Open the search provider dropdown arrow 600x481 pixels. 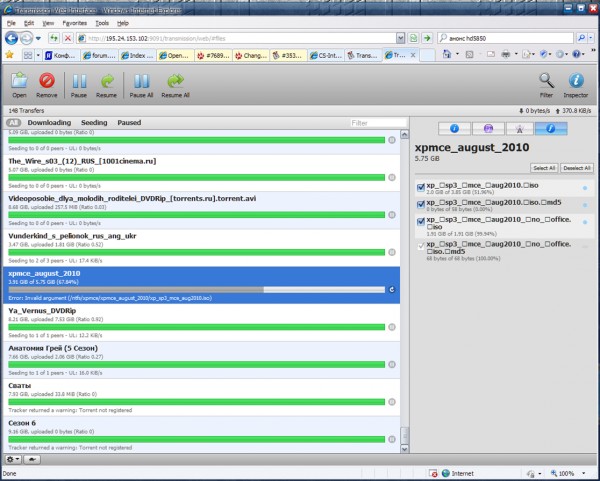pyautogui.click(x=591, y=38)
